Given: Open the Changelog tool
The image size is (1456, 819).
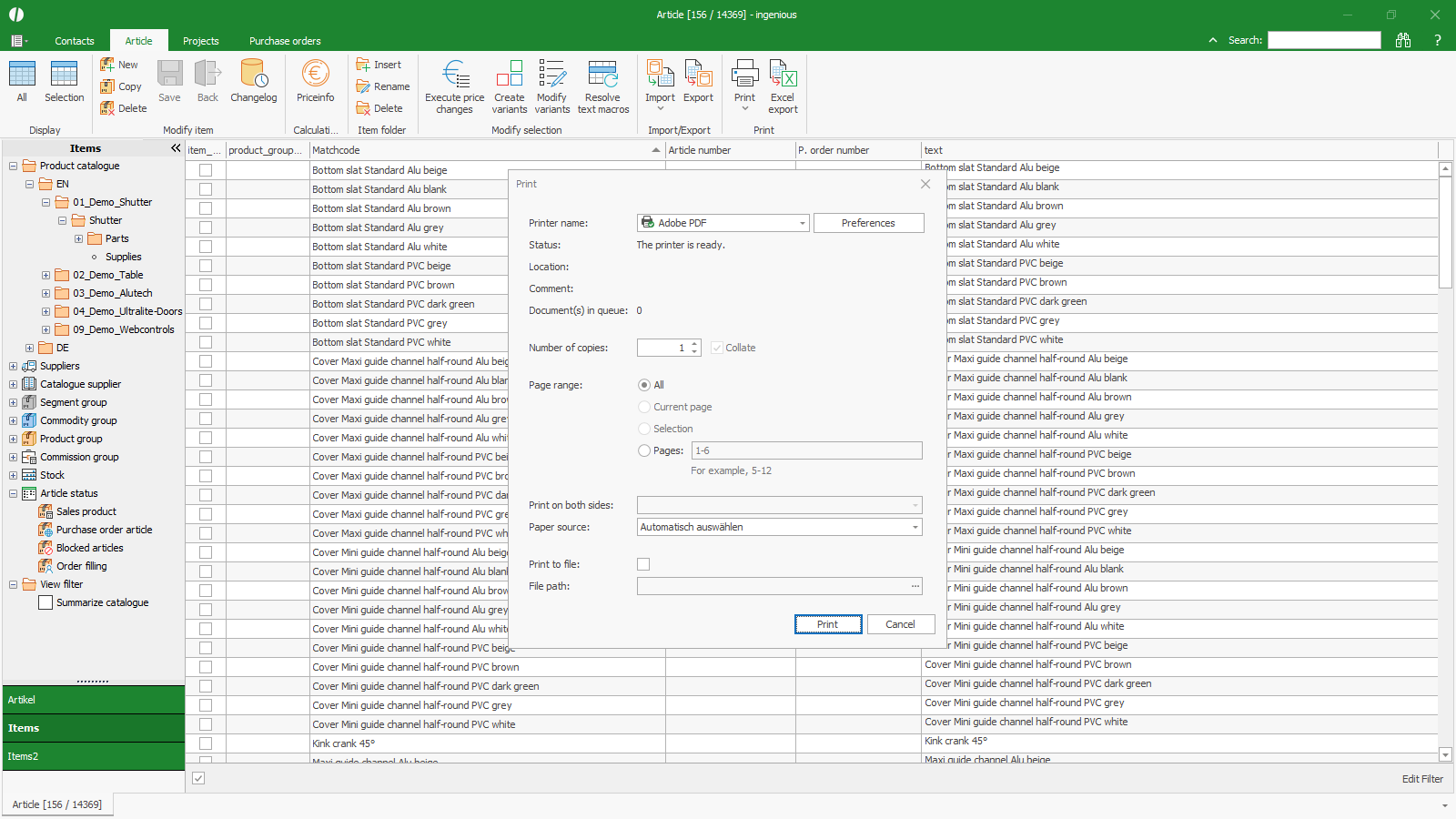Looking at the screenshot, I should pyautogui.click(x=253, y=75).
